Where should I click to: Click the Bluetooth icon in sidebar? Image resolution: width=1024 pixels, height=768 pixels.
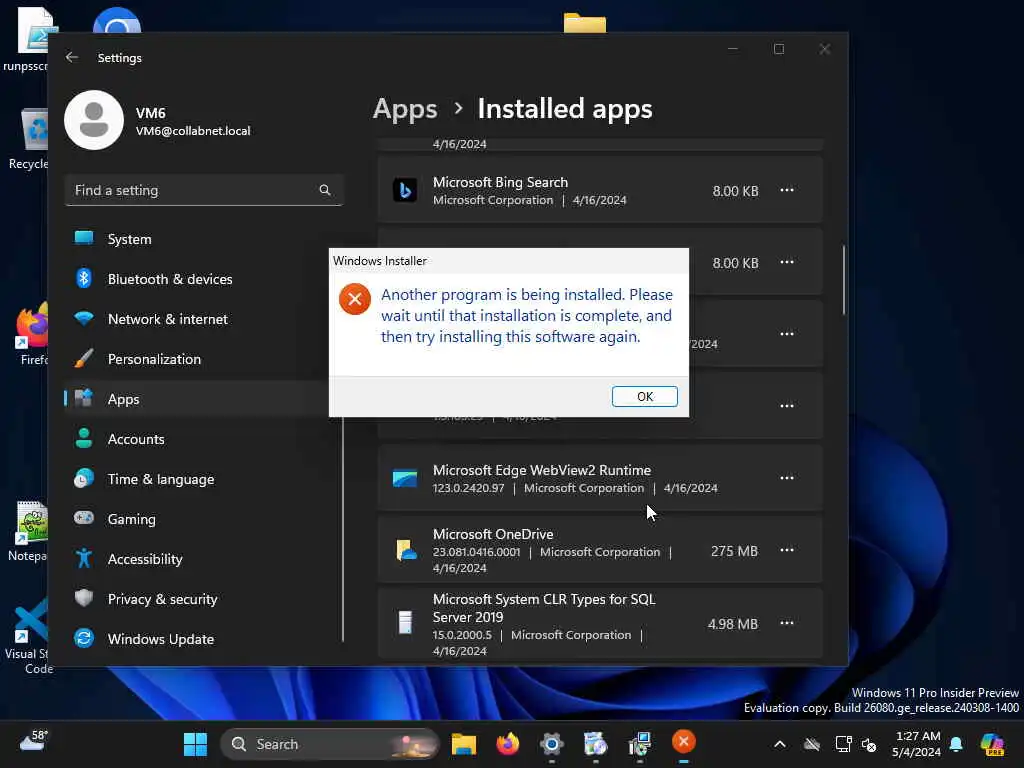click(x=84, y=278)
